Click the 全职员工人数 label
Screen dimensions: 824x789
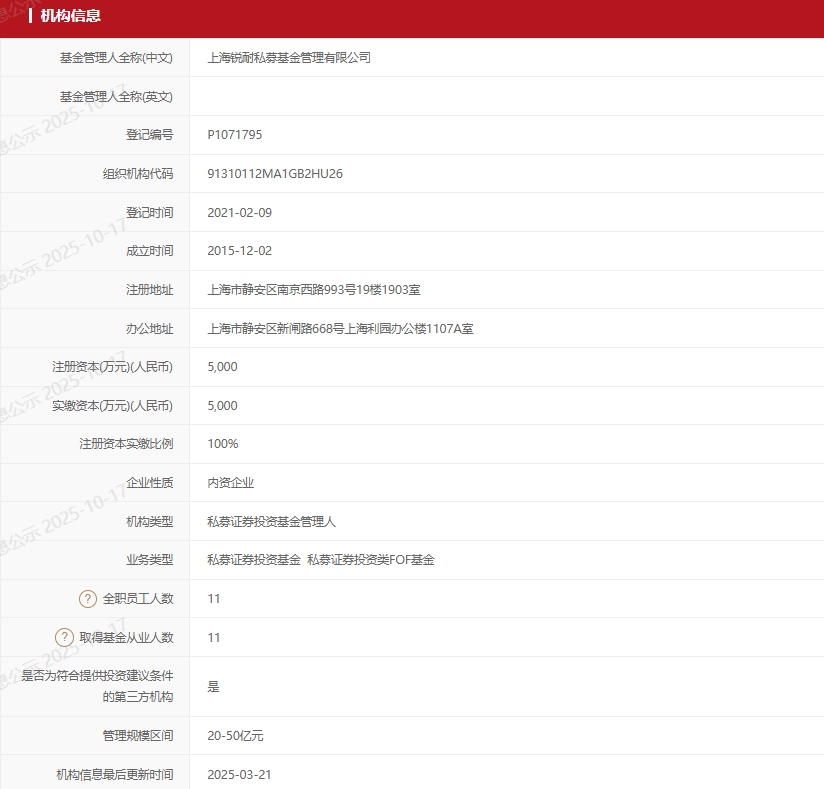point(138,599)
